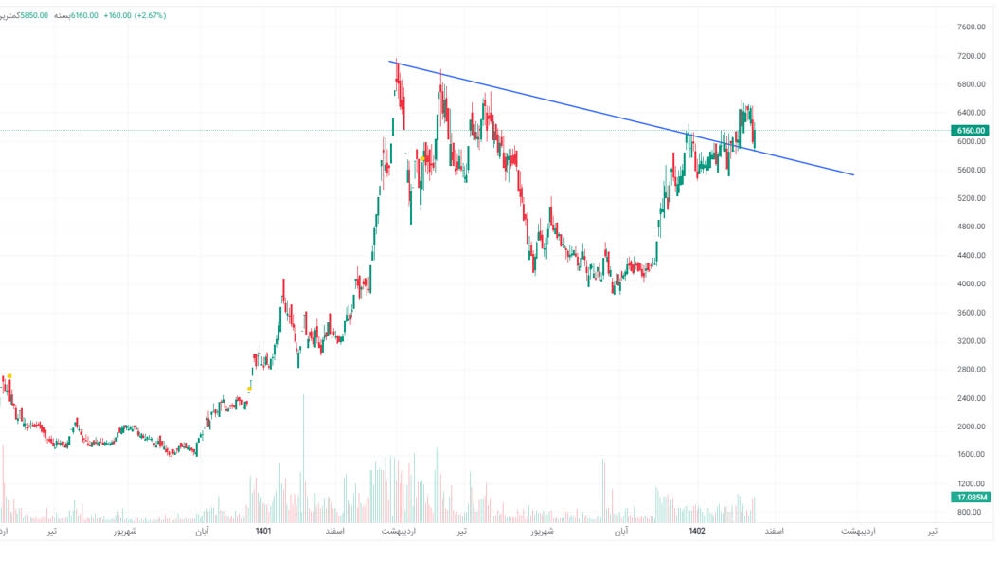This screenshot has width=1000, height=563.
Task: Click the اردیبهشت label near 1401 peak
Action: pyautogui.click(x=399, y=531)
